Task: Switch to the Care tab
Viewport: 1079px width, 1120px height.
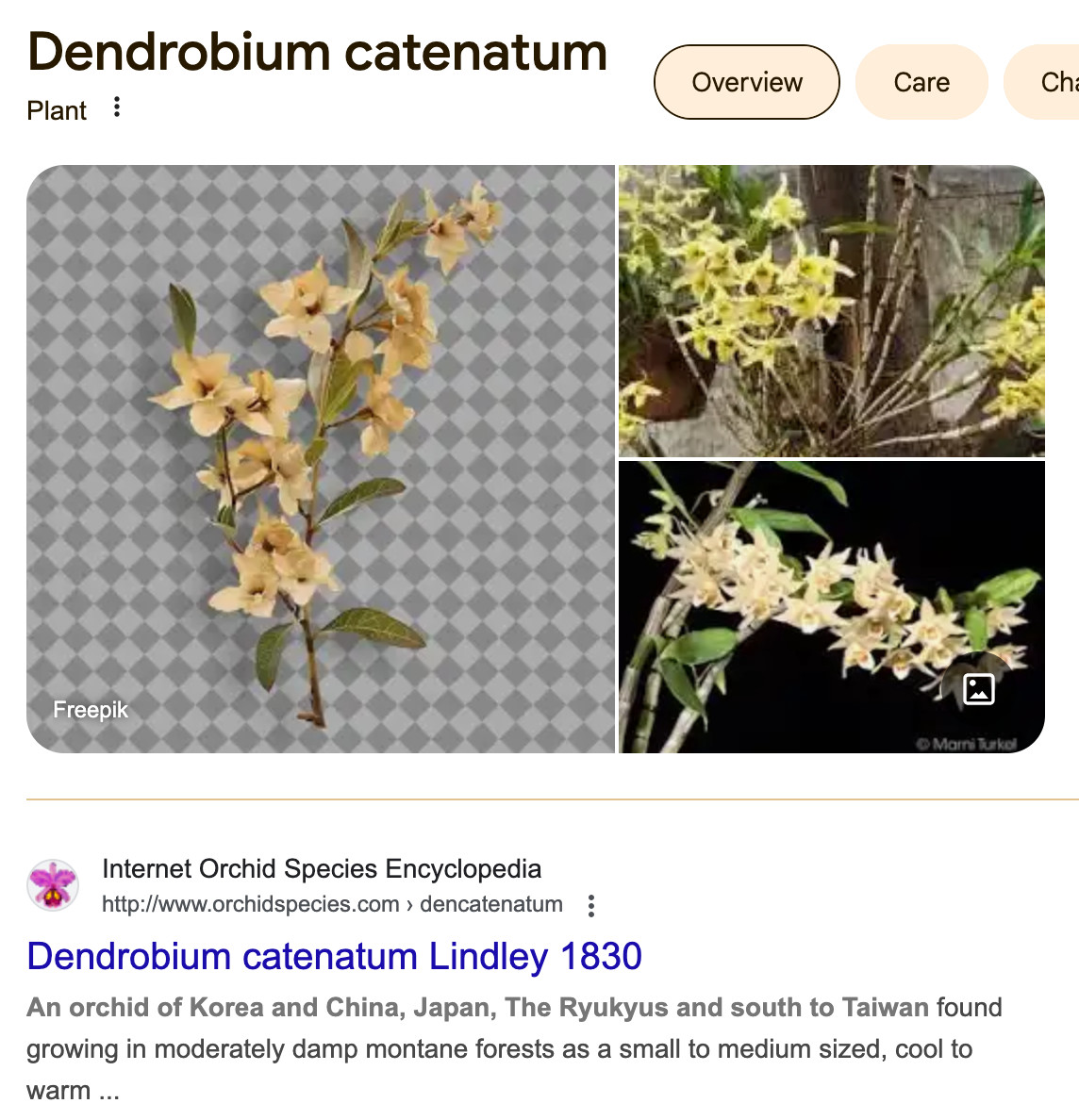Action: tap(921, 82)
